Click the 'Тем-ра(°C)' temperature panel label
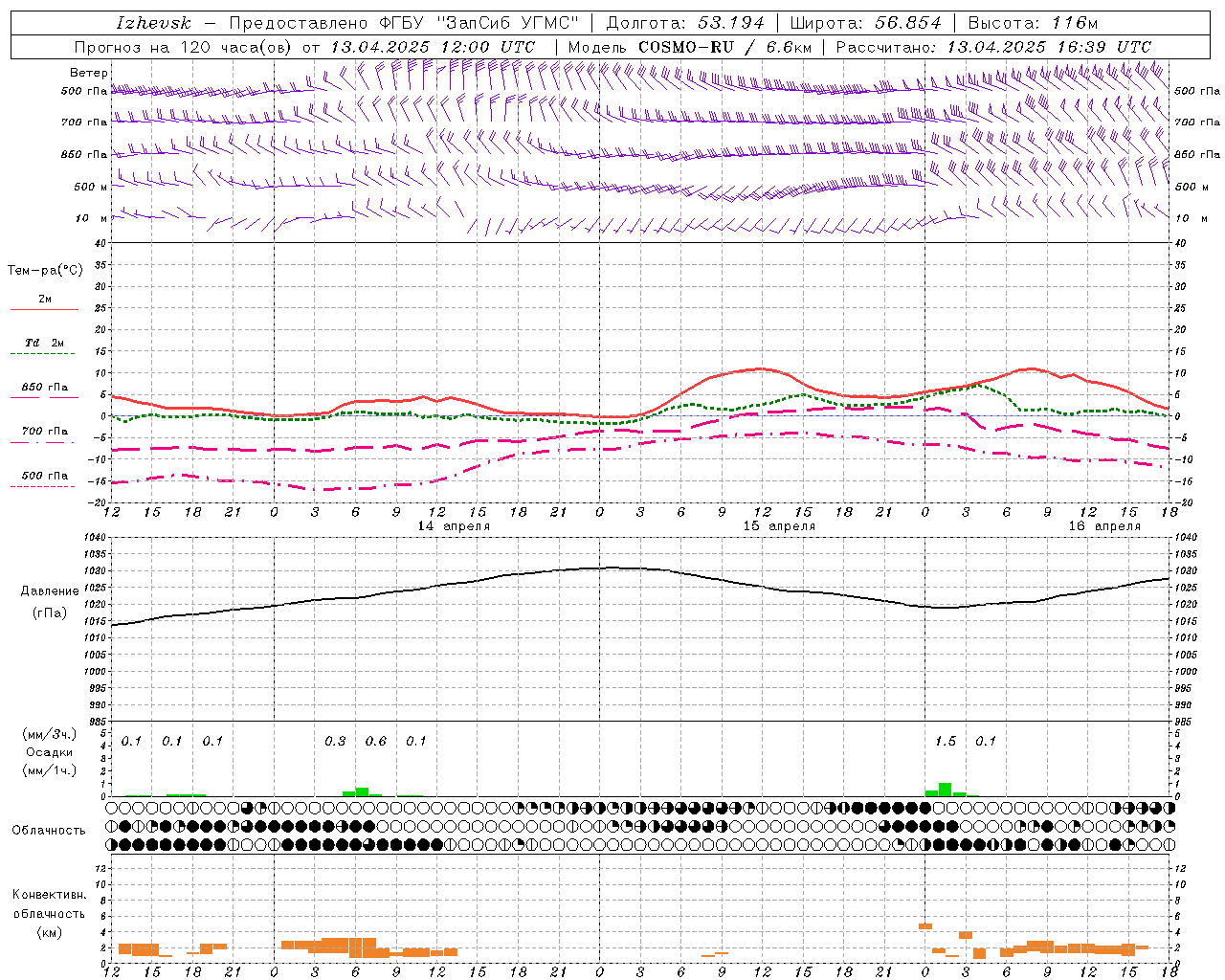The width and height of the screenshot is (1225, 980). 45,271
